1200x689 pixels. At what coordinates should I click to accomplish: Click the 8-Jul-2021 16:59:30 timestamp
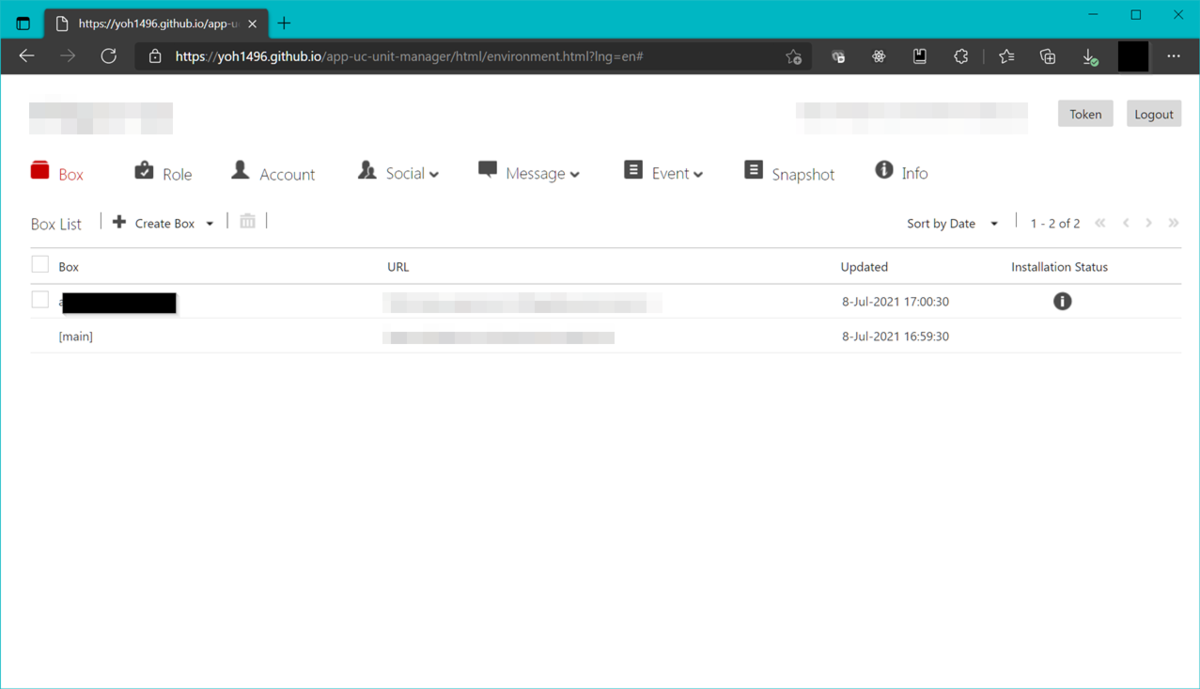click(895, 336)
